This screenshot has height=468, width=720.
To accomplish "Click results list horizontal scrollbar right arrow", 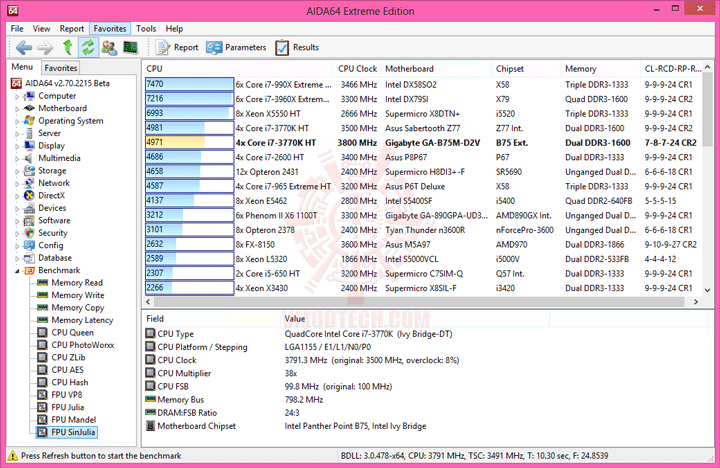I will pyautogui.click(x=696, y=302).
